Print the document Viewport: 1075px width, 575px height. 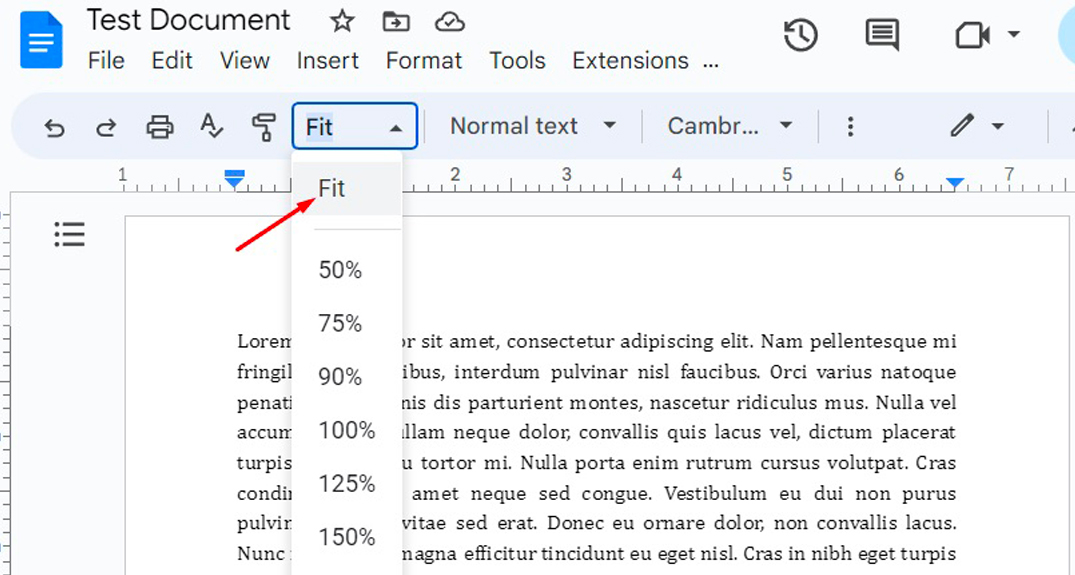160,127
